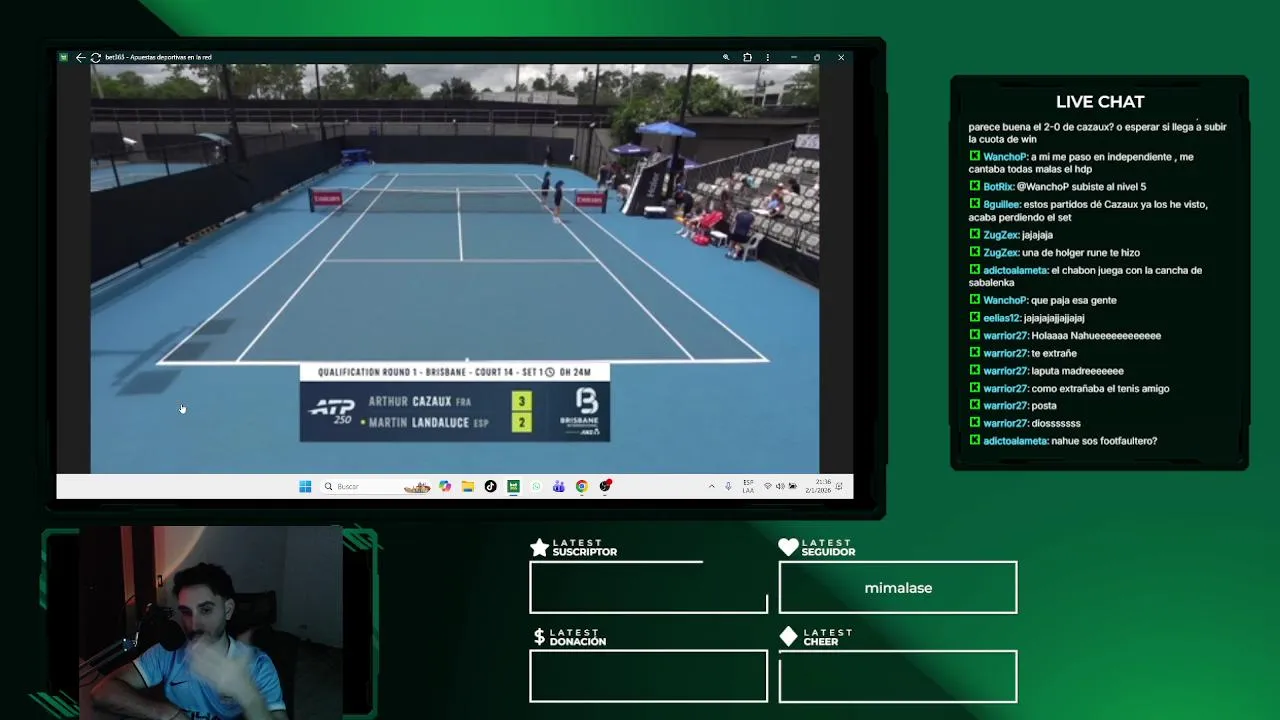Viewport: 1280px width, 720px height.
Task: Click latest seguidor name mimalase
Action: pyautogui.click(x=898, y=588)
